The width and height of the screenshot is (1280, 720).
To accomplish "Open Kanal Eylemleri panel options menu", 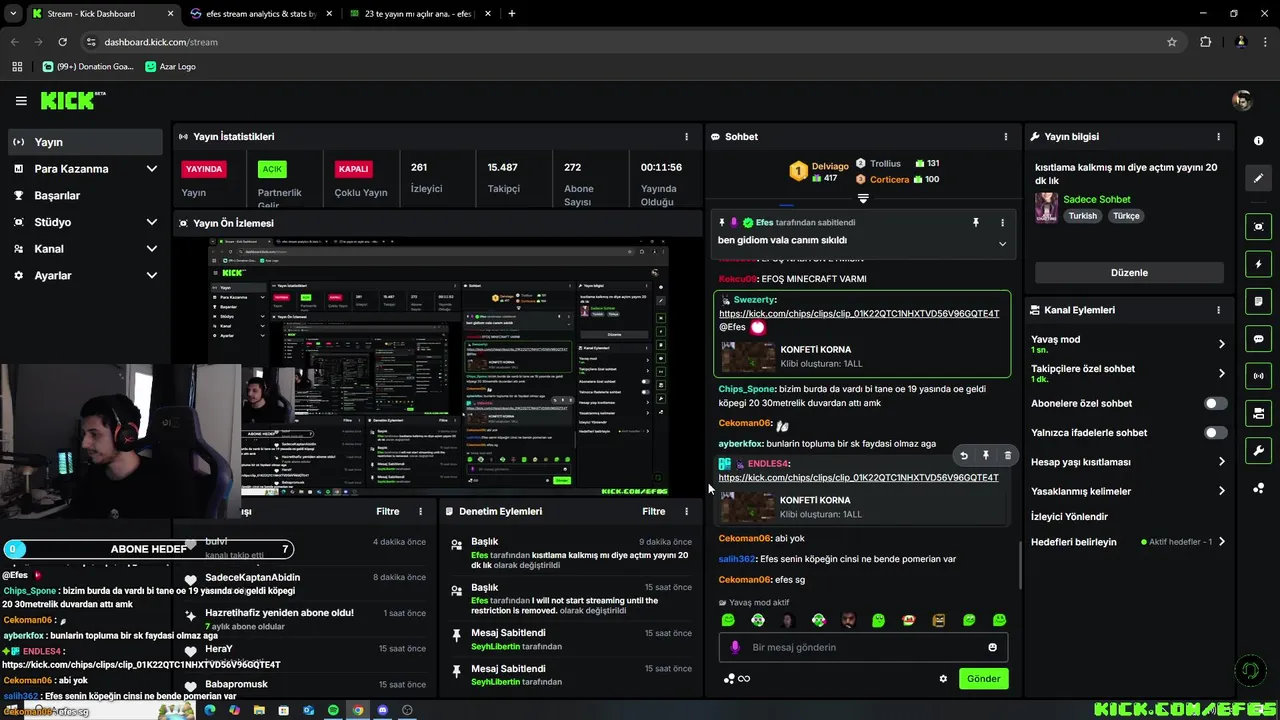I will click(x=1218, y=310).
